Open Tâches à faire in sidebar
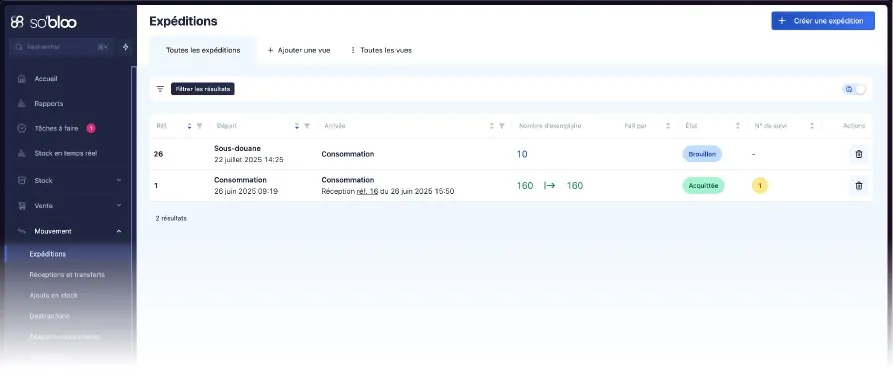This screenshot has height=387, width=893. [56, 129]
